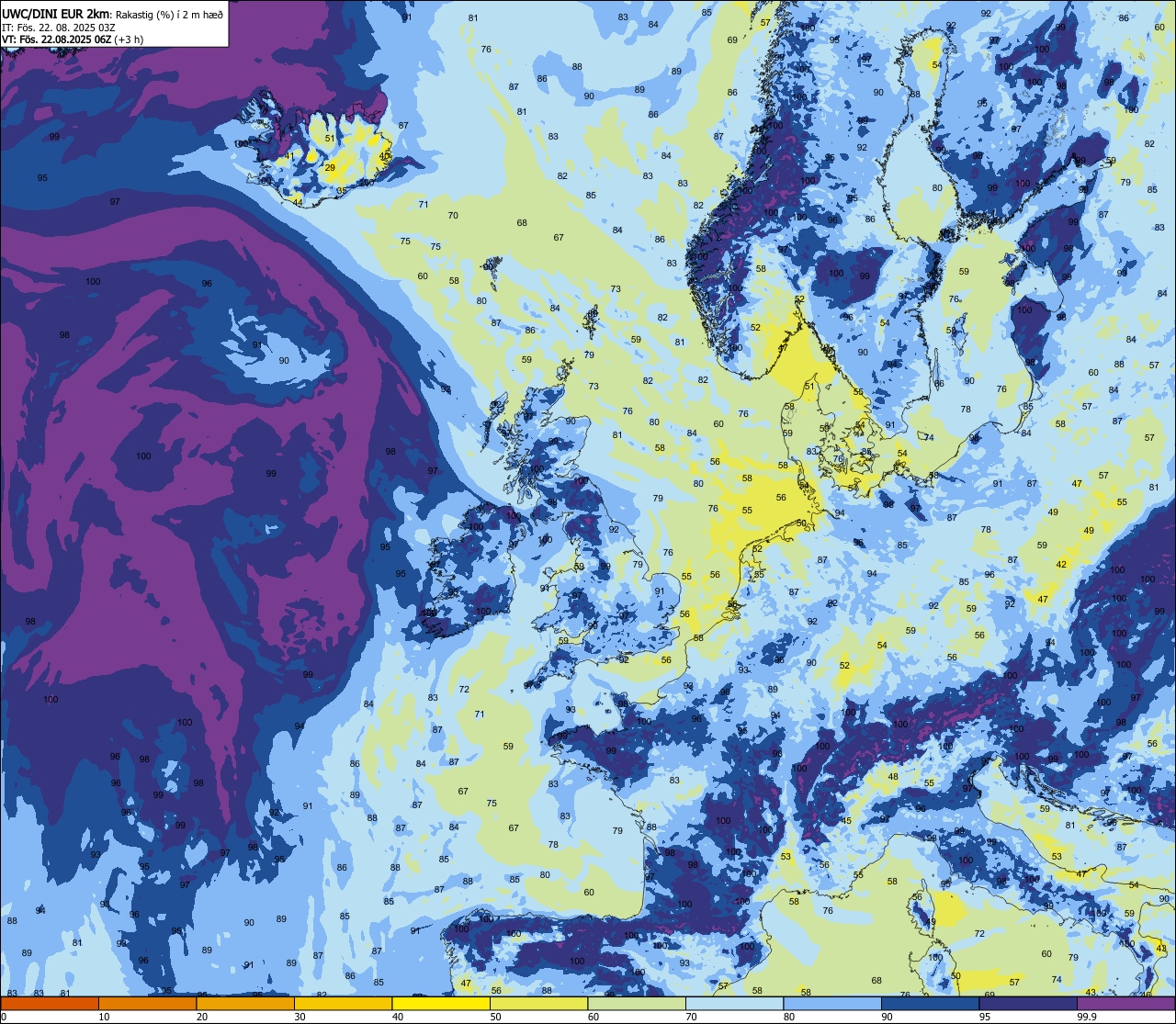Pick the 50–60 legend color swatch
Viewport: 1176px width, 1024px height.
(538, 1004)
